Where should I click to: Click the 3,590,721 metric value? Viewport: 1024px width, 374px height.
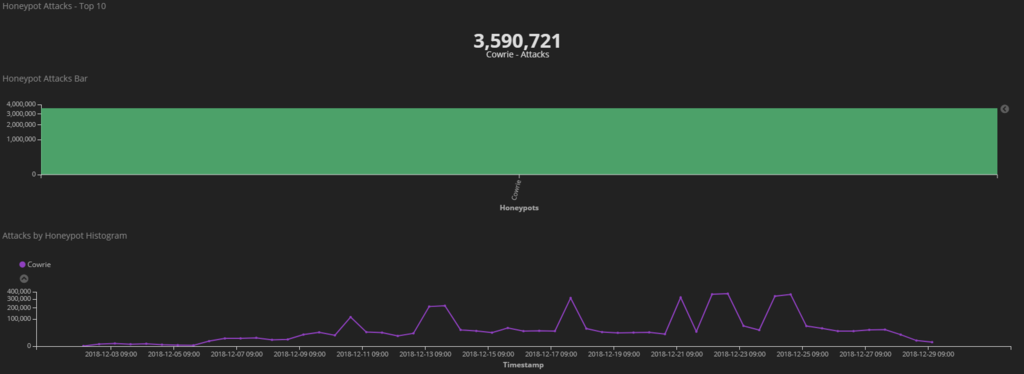pyautogui.click(x=517, y=41)
